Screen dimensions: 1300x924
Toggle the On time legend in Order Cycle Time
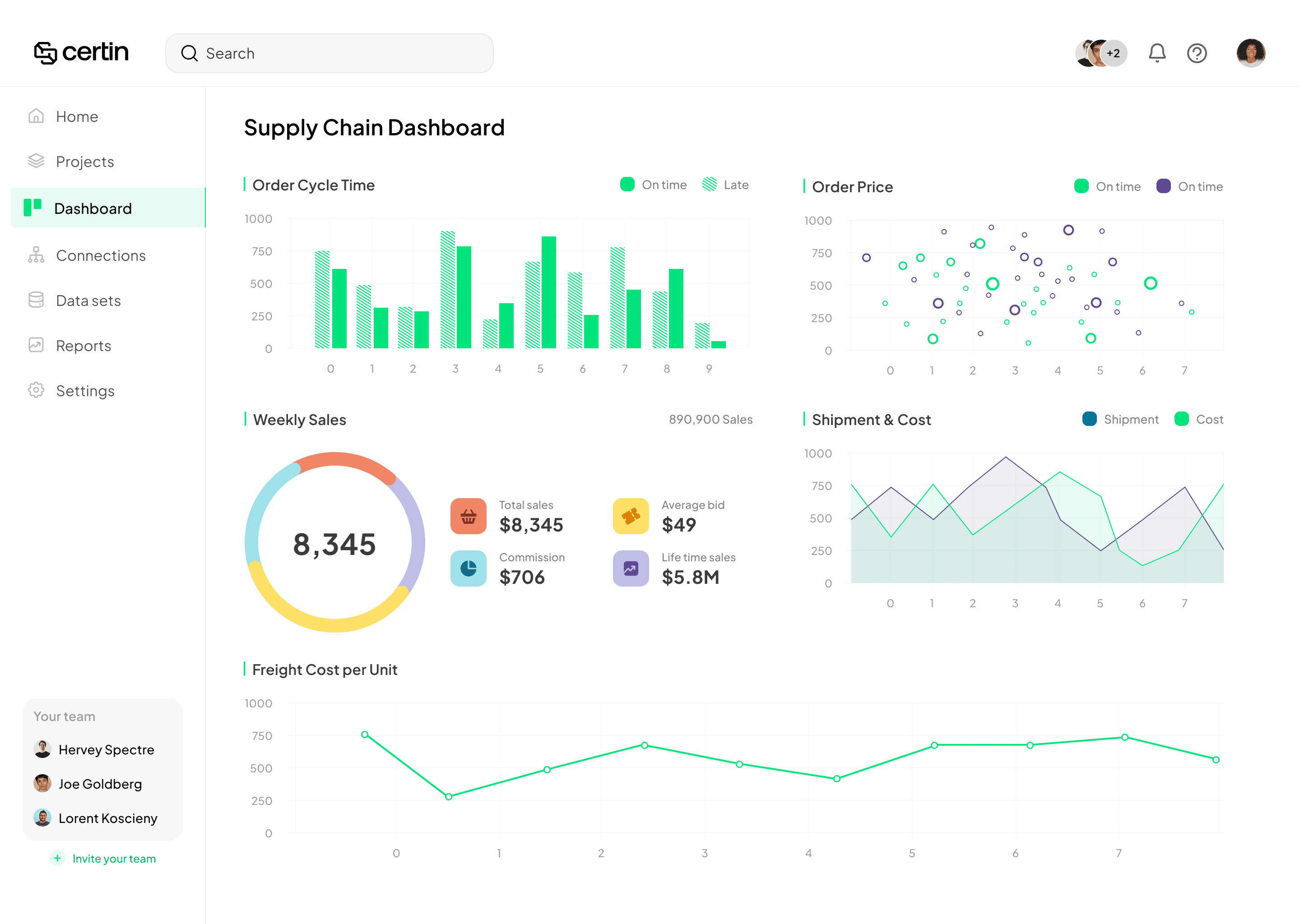pyautogui.click(x=654, y=185)
